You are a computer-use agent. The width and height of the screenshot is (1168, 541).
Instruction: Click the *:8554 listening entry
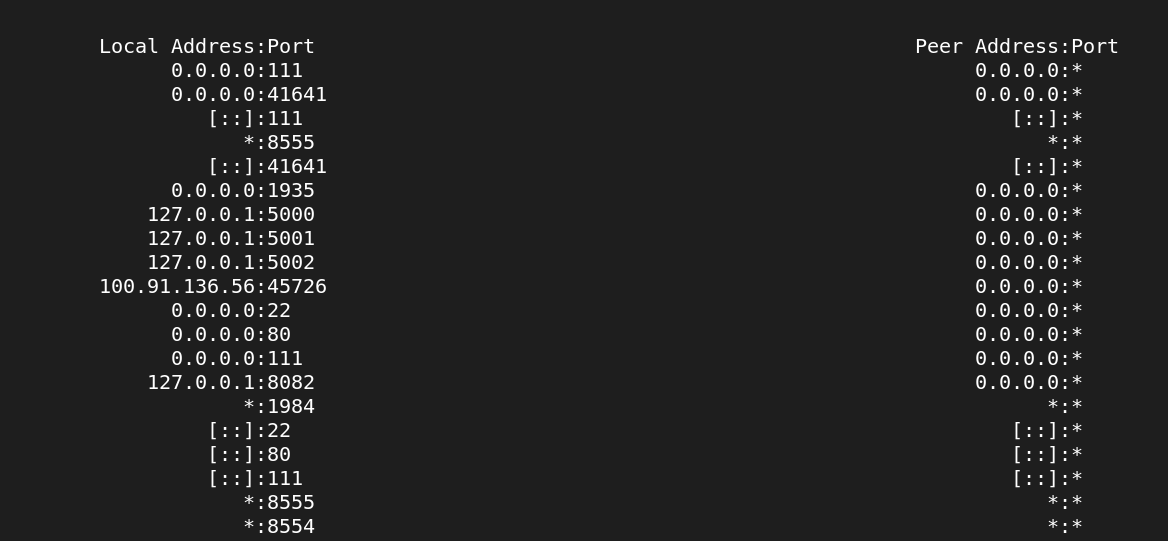[x=279, y=526]
